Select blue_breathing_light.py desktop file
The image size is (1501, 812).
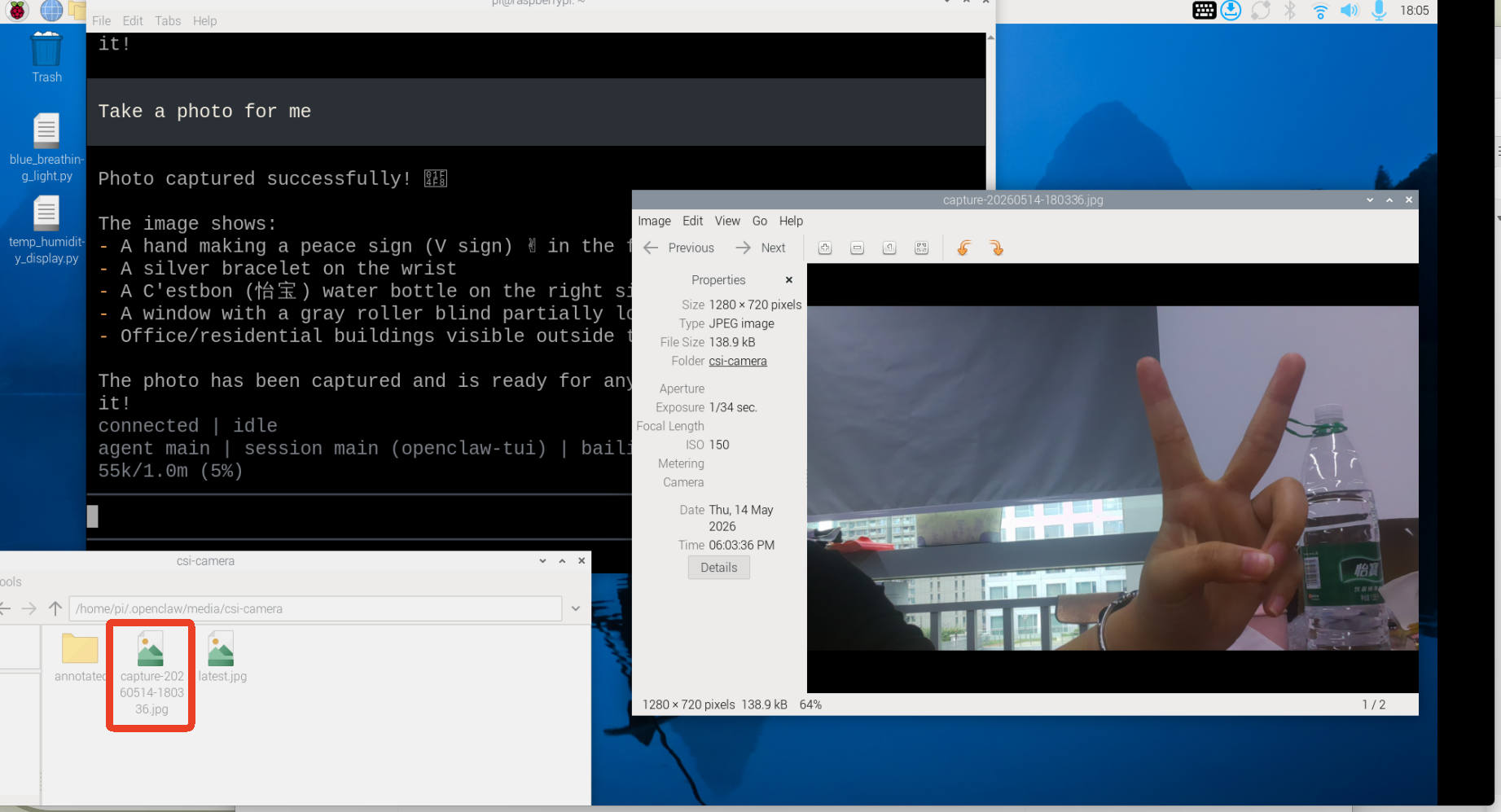(x=46, y=147)
